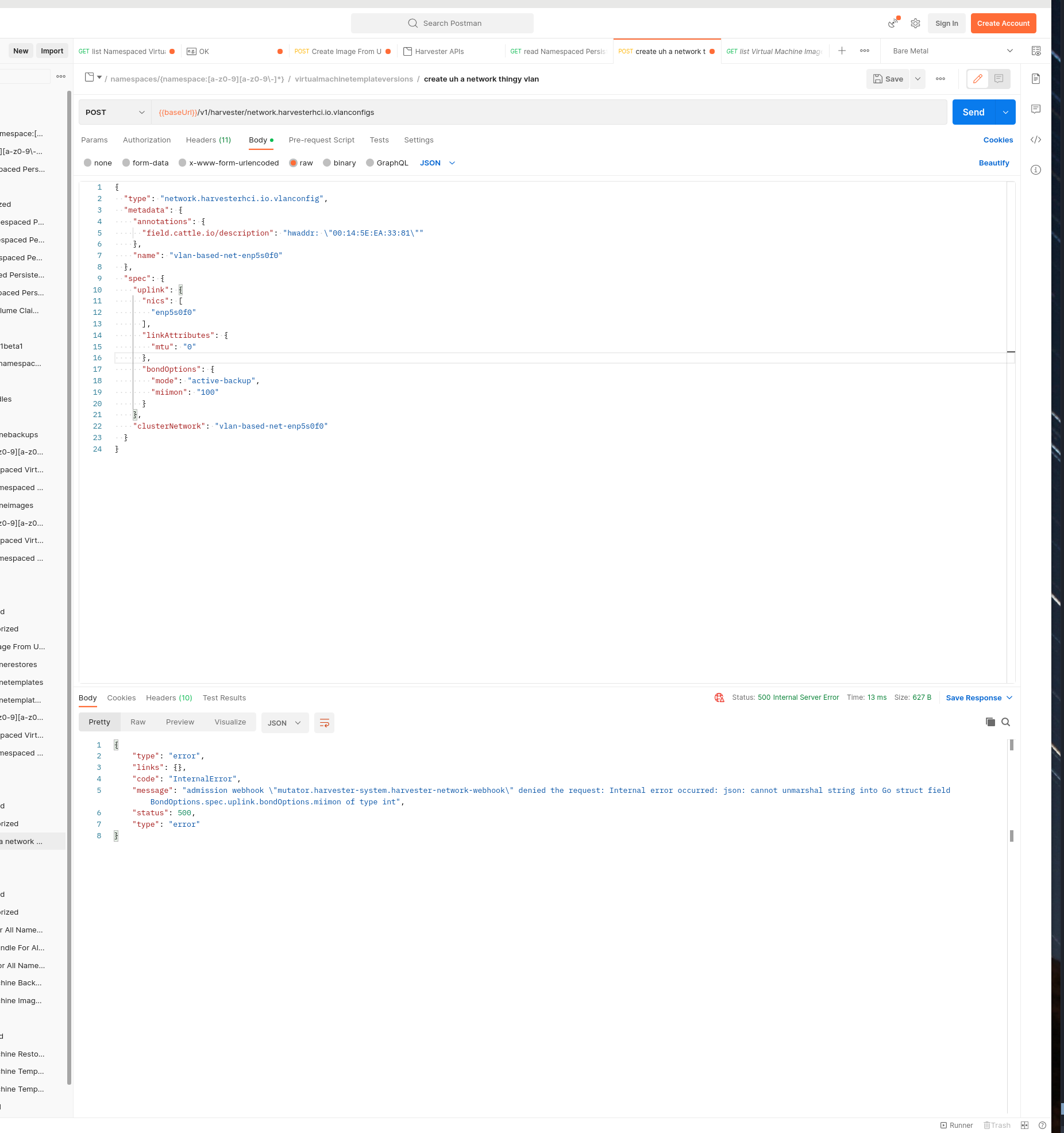Select none as body type
1064x1133 pixels.
pos(98,163)
